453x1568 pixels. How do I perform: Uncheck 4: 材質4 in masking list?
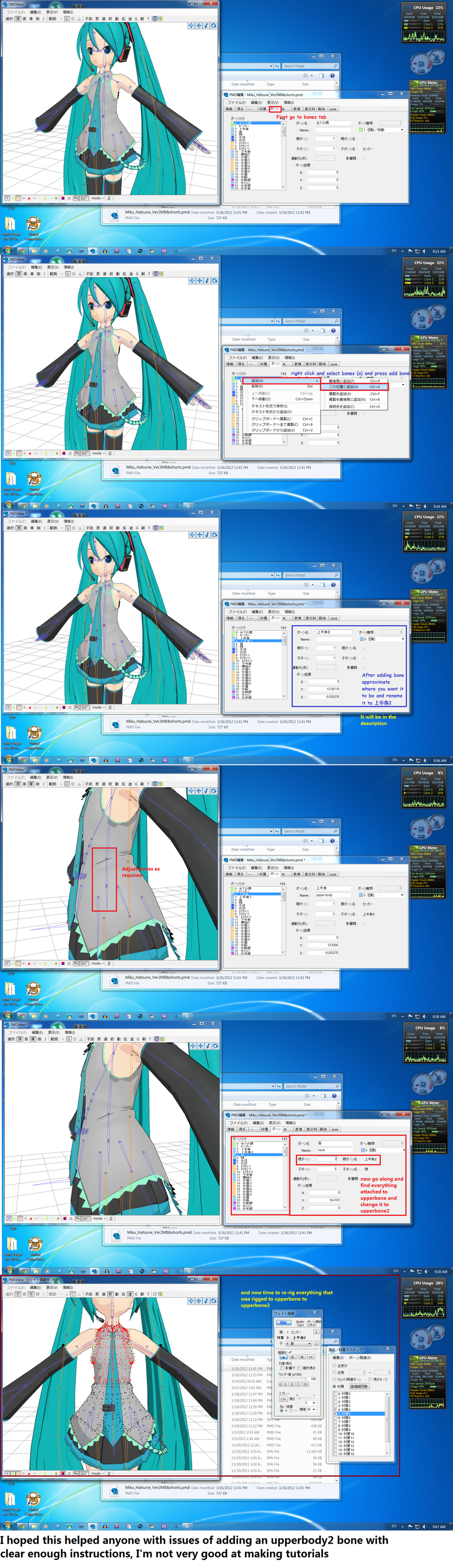coord(335,1410)
